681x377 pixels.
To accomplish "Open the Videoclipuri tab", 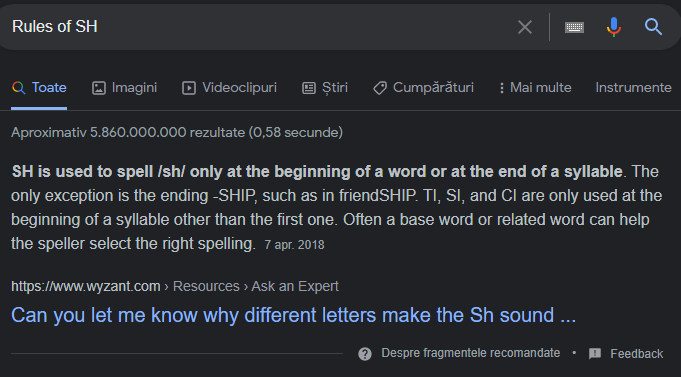I will 229,88.
